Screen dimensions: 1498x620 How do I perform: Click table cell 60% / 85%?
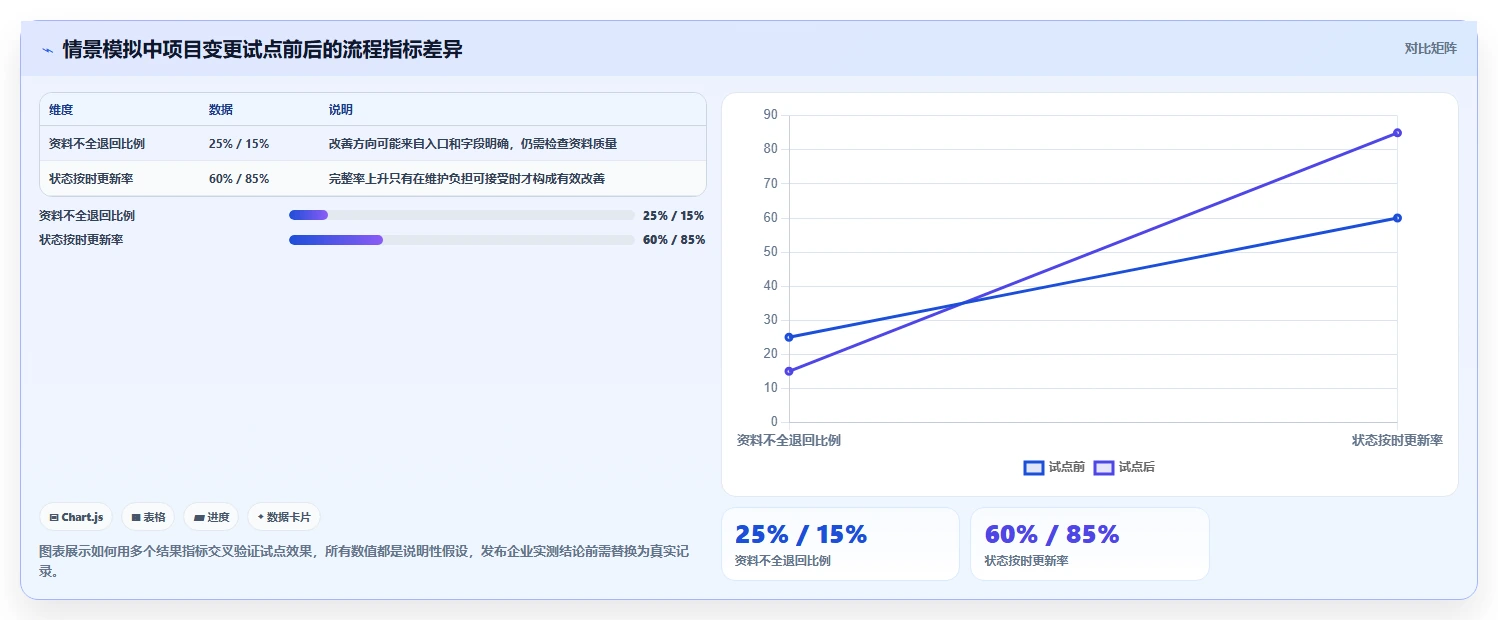(239, 179)
